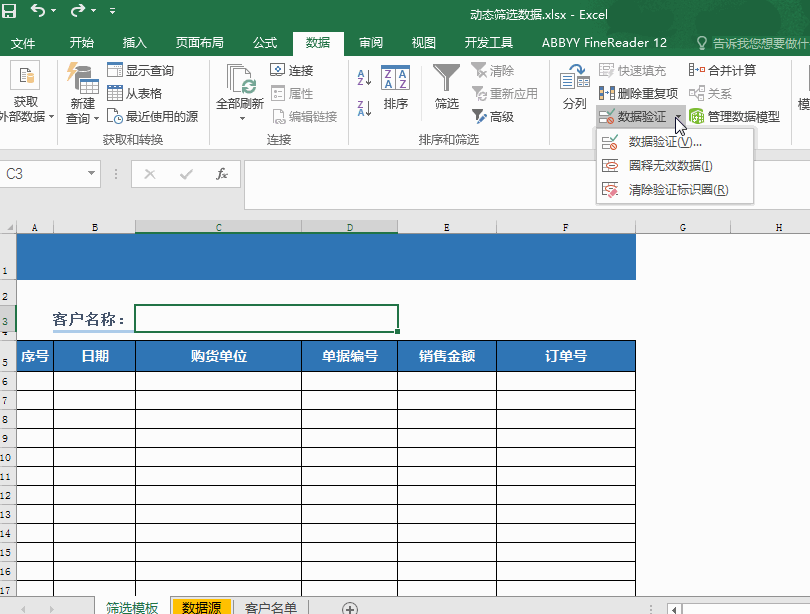Open the Undo history dropdown arrow

pyautogui.click(x=54, y=10)
